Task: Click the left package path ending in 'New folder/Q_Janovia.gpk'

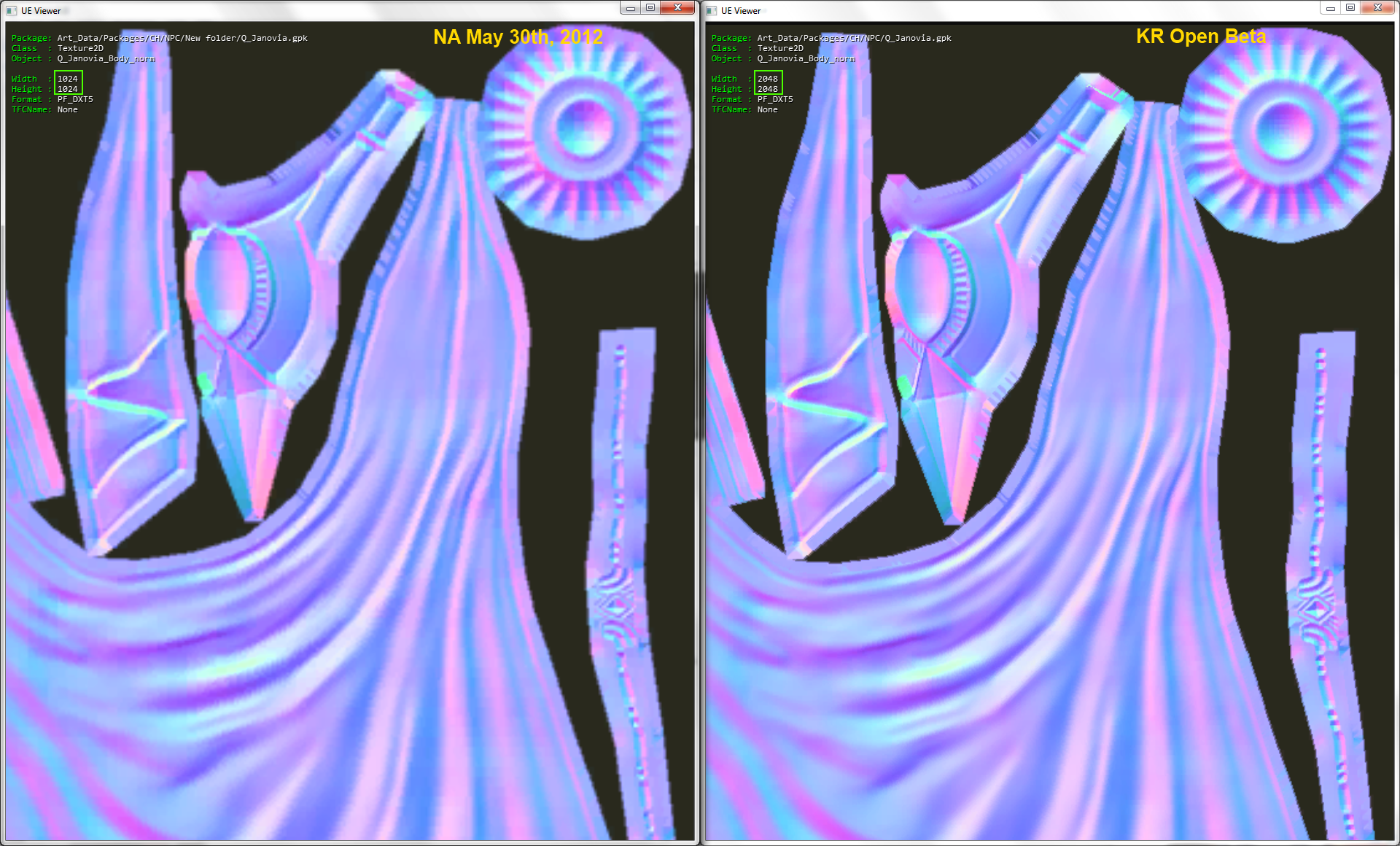Action: tap(182, 38)
